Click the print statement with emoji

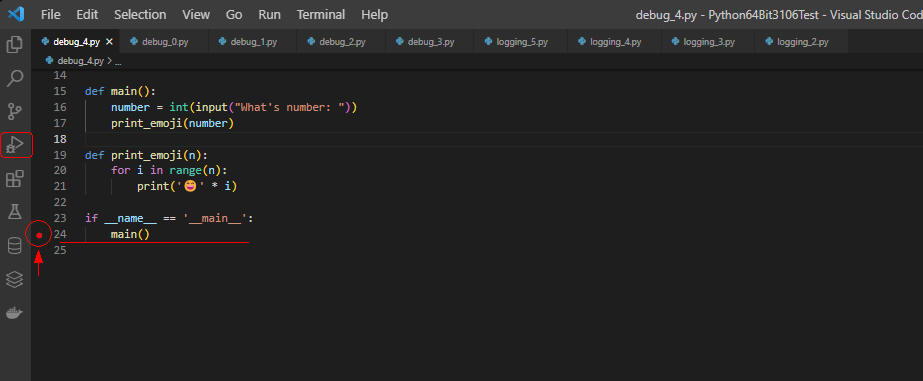187,187
